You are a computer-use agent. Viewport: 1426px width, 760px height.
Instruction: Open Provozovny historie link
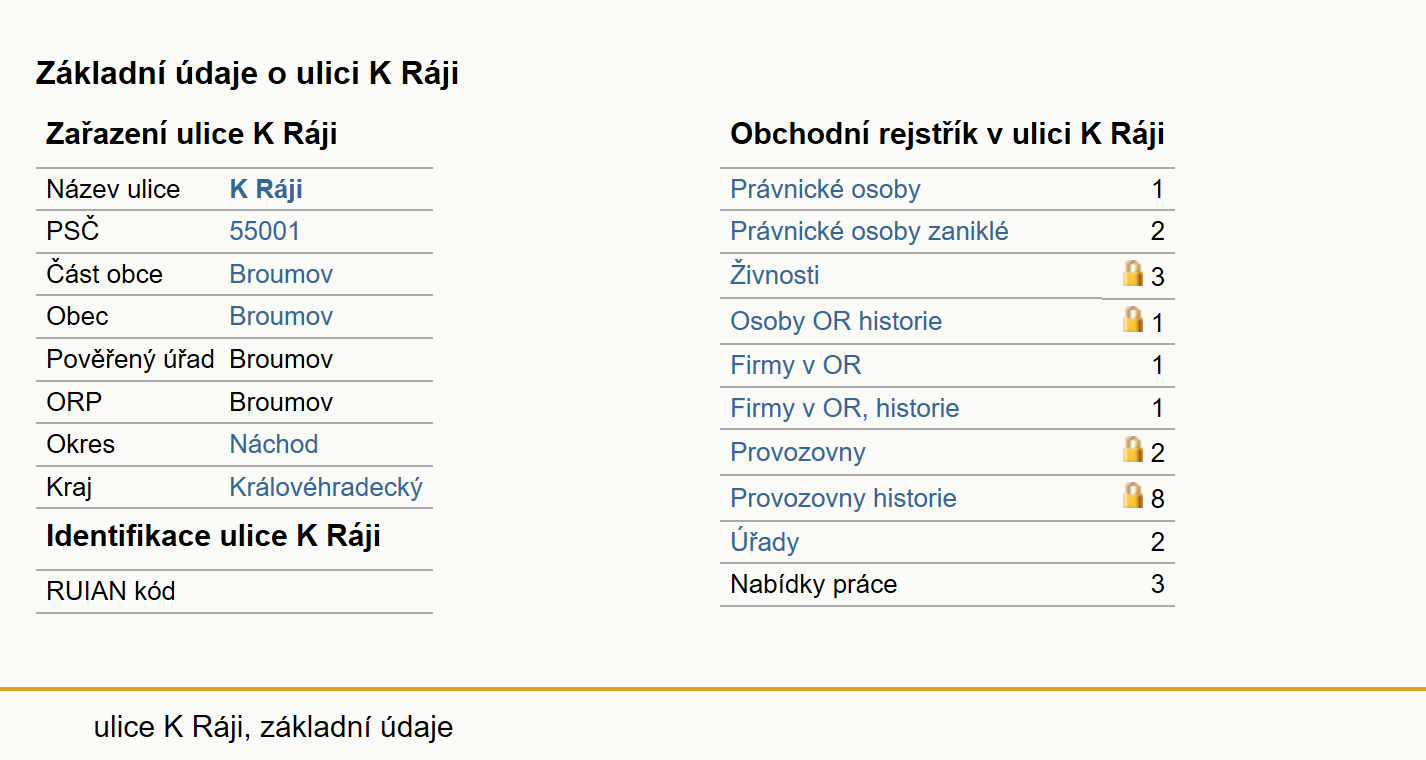coord(843,498)
